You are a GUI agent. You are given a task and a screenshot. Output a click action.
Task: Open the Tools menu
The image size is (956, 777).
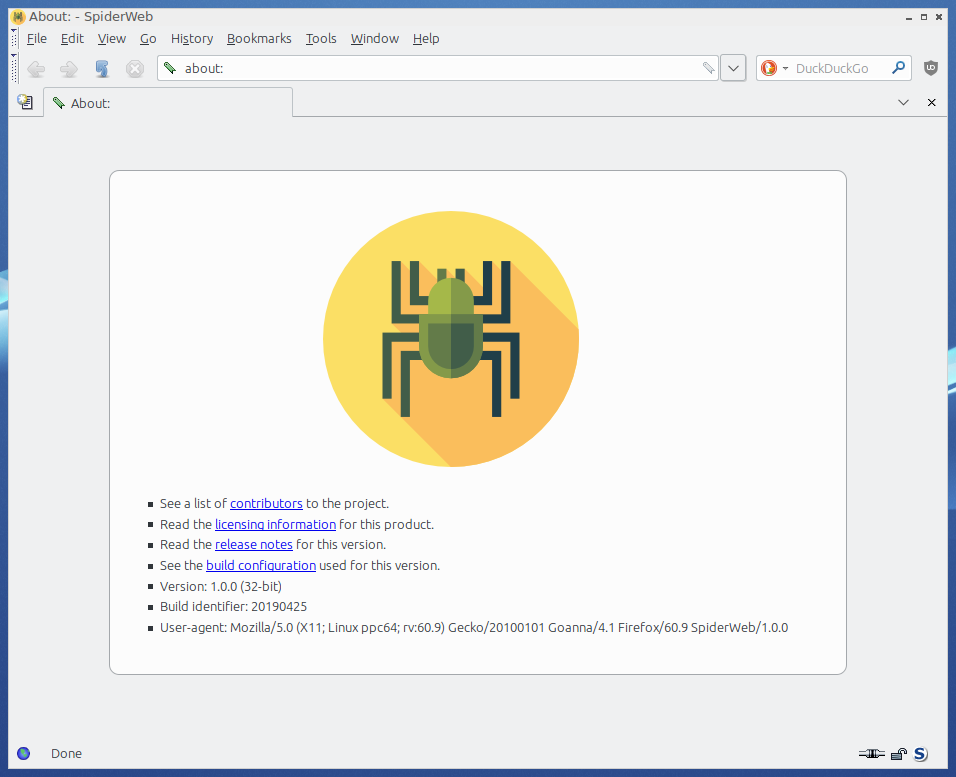click(321, 38)
